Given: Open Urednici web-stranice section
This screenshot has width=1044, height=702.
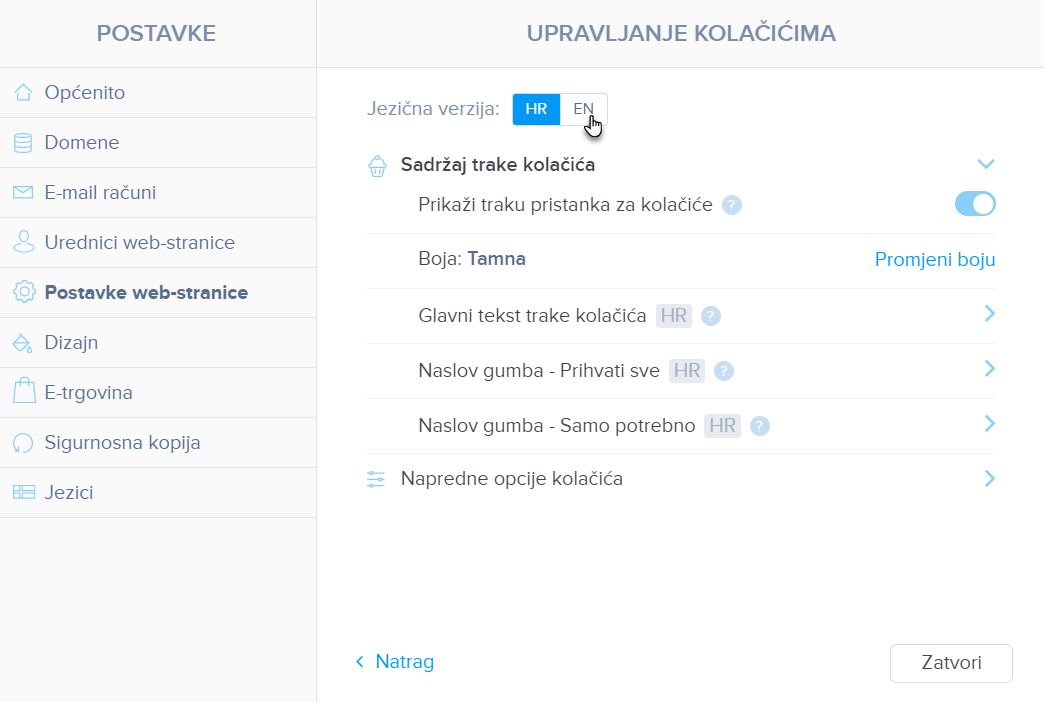Looking at the screenshot, I should [x=158, y=242].
